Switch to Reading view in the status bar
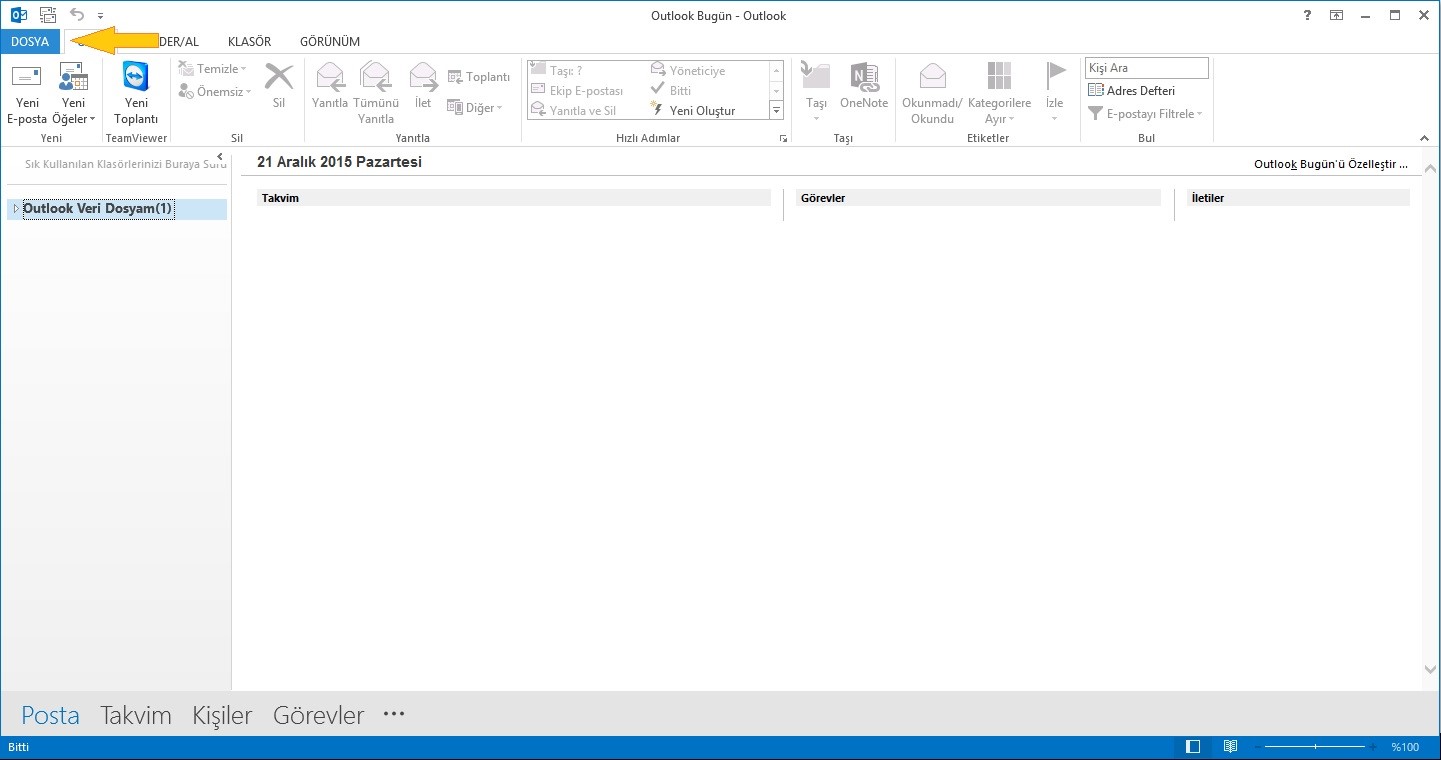The height and width of the screenshot is (760, 1441). click(x=1231, y=747)
